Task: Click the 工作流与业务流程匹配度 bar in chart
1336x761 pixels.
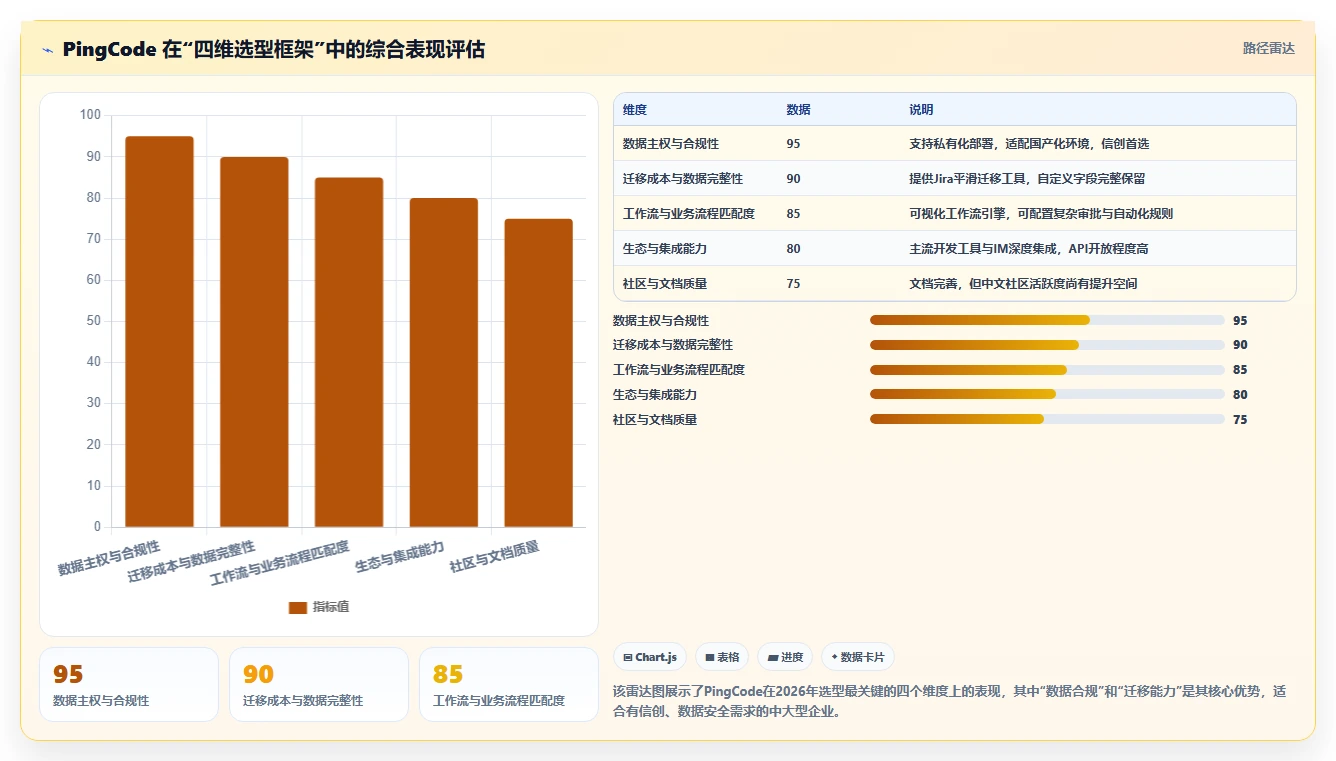Action: [x=349, y=352]
